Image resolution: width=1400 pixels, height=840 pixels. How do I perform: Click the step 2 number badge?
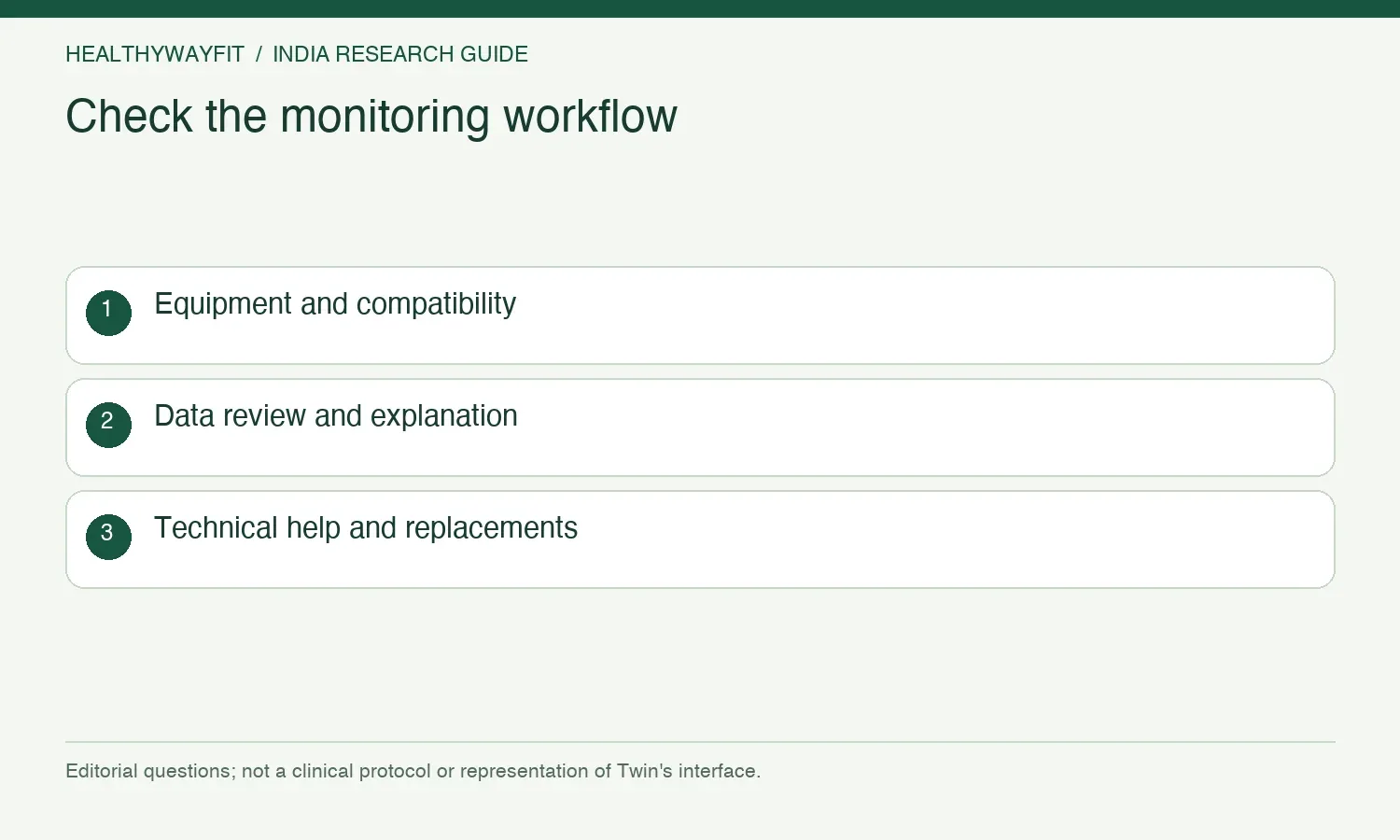108,425
